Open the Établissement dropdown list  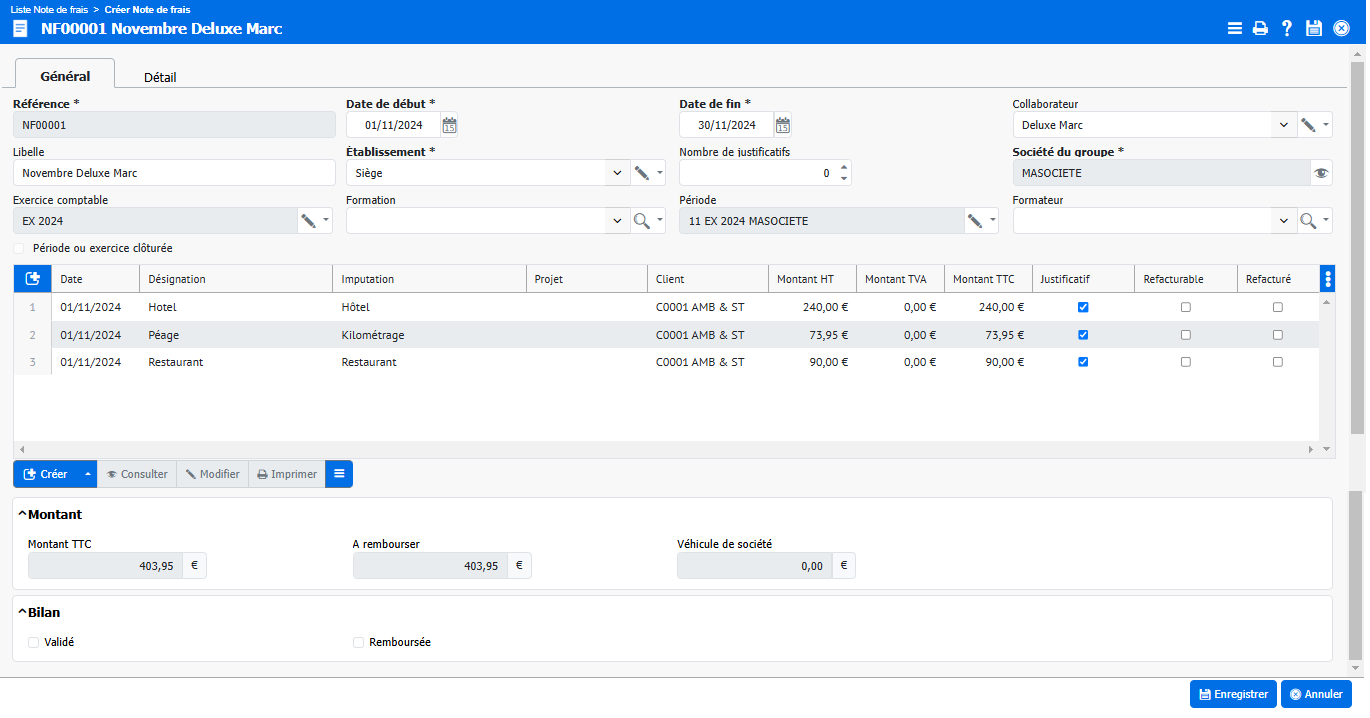[x=617, y=173]
